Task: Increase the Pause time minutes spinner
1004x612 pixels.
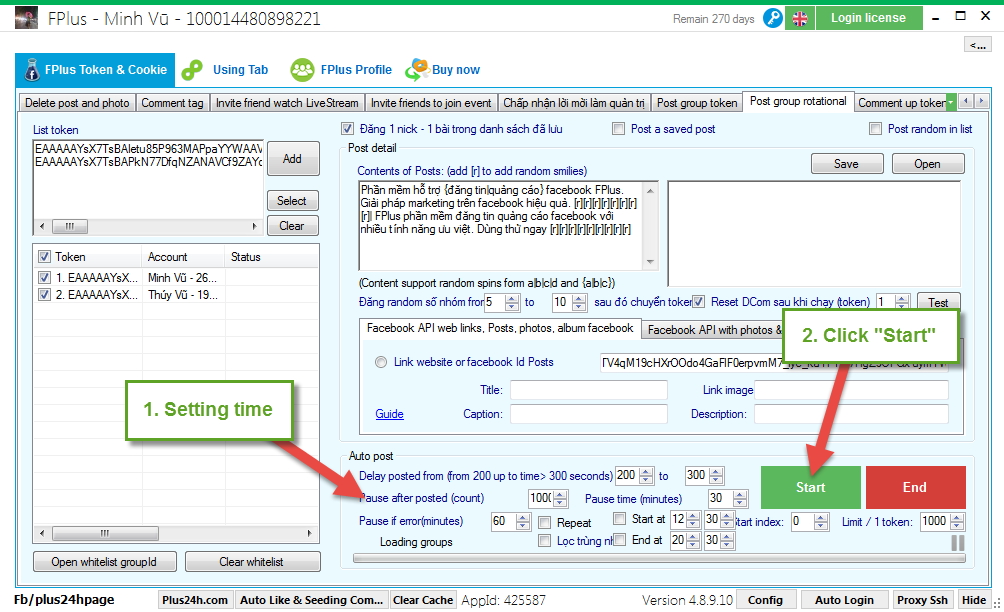Action: coord(741,494)
